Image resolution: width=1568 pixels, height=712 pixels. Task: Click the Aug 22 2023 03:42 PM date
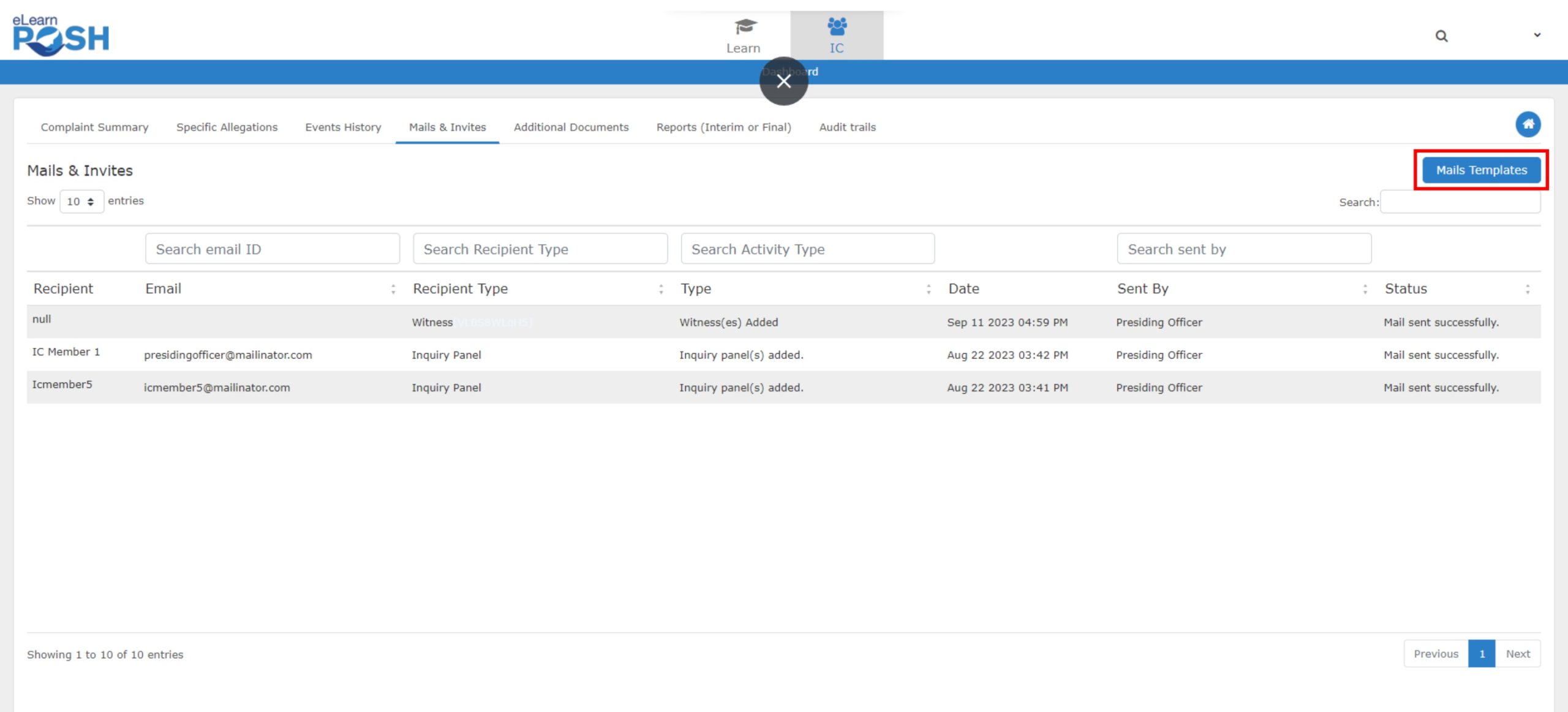tap(1007, 355)
